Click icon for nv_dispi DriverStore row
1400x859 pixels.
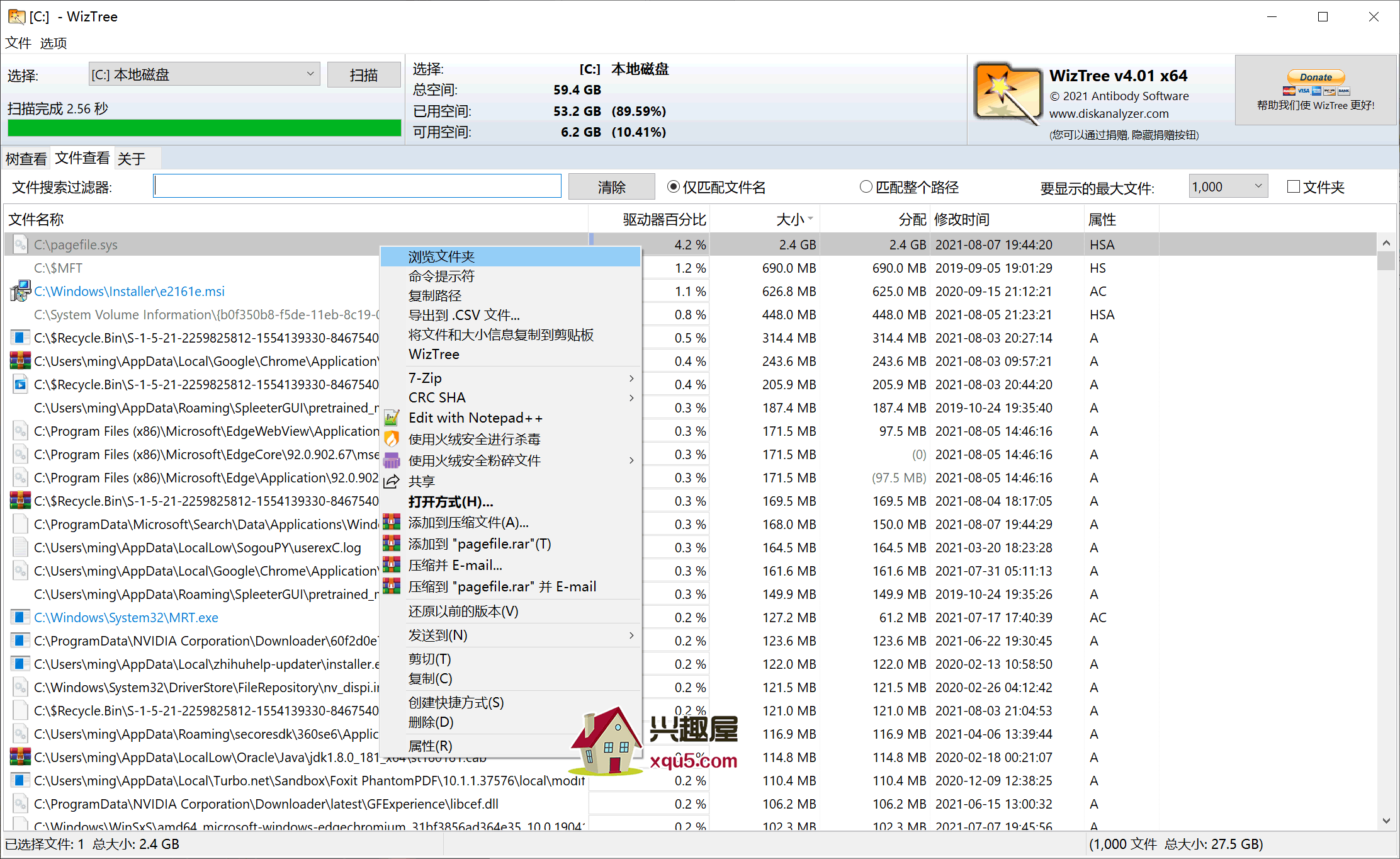coord(20,687)
